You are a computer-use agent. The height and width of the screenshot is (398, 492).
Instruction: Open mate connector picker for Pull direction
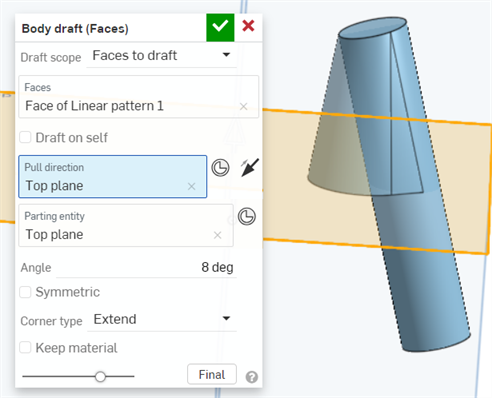coord(220,168)
